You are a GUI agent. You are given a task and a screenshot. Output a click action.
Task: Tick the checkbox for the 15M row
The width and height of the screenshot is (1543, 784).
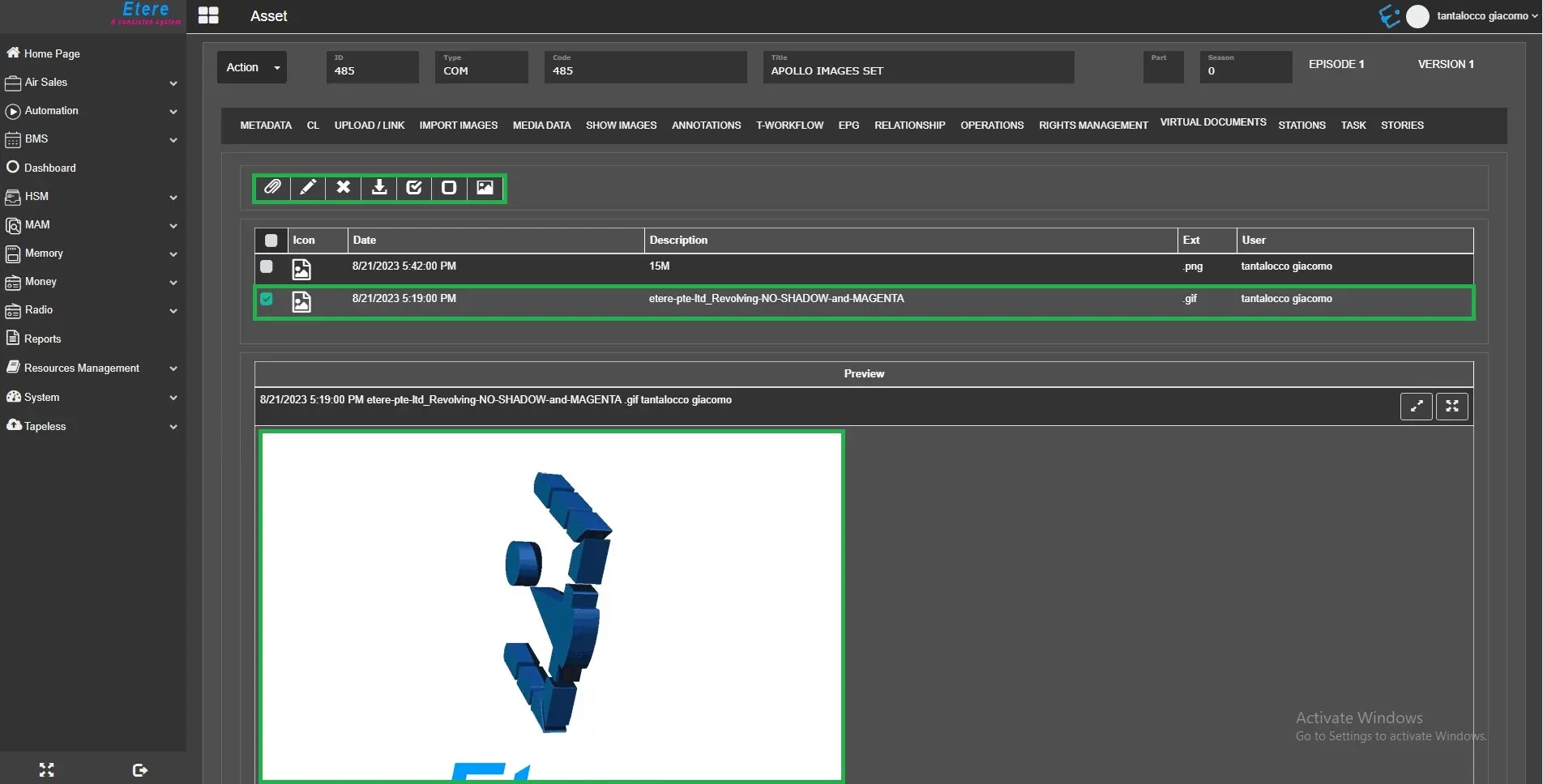coord(267,266)
